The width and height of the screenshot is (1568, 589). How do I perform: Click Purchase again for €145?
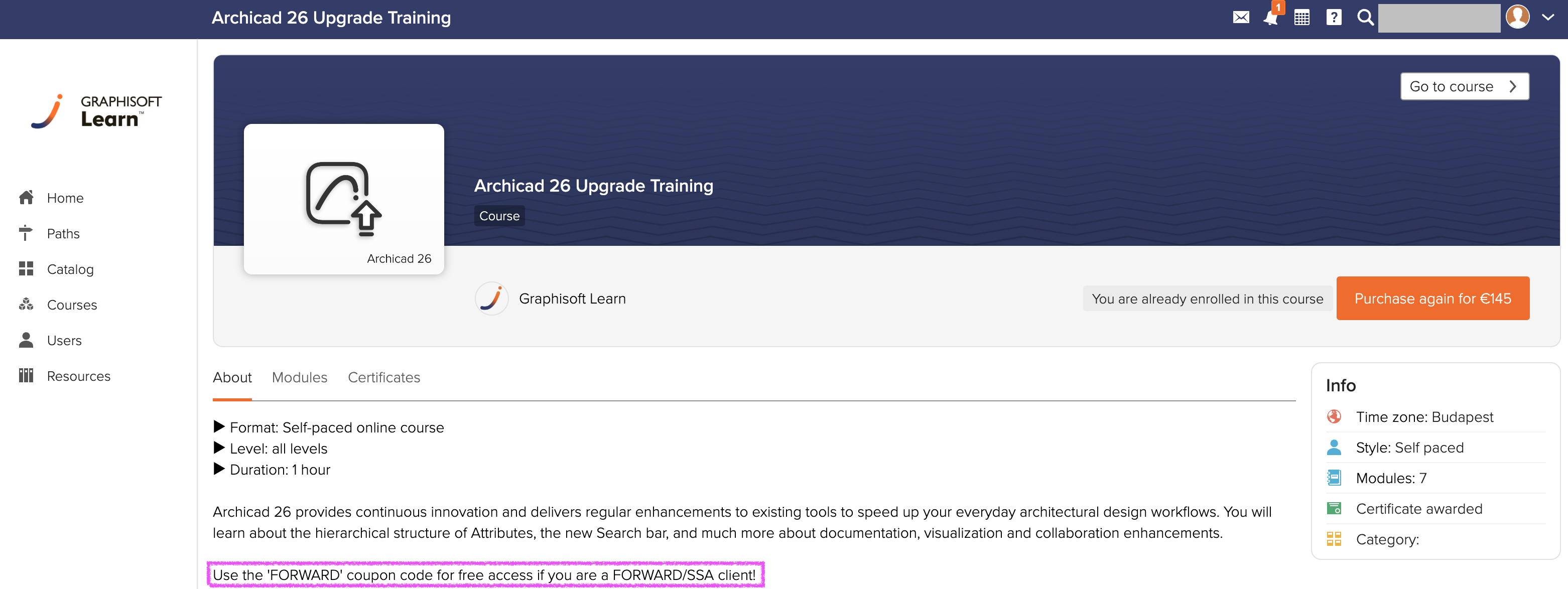[x=1432, y=298]
